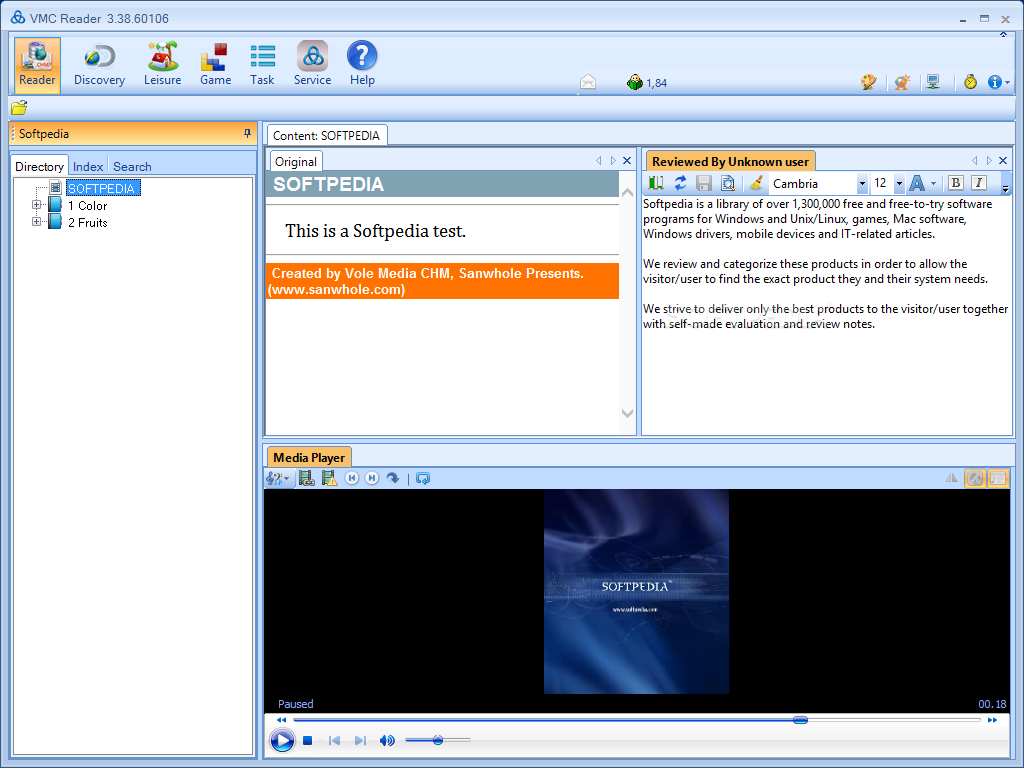This screenshot has height=768, width=1024.
Task: Click the print preview magnifier icon
Action: pos(727,184)
